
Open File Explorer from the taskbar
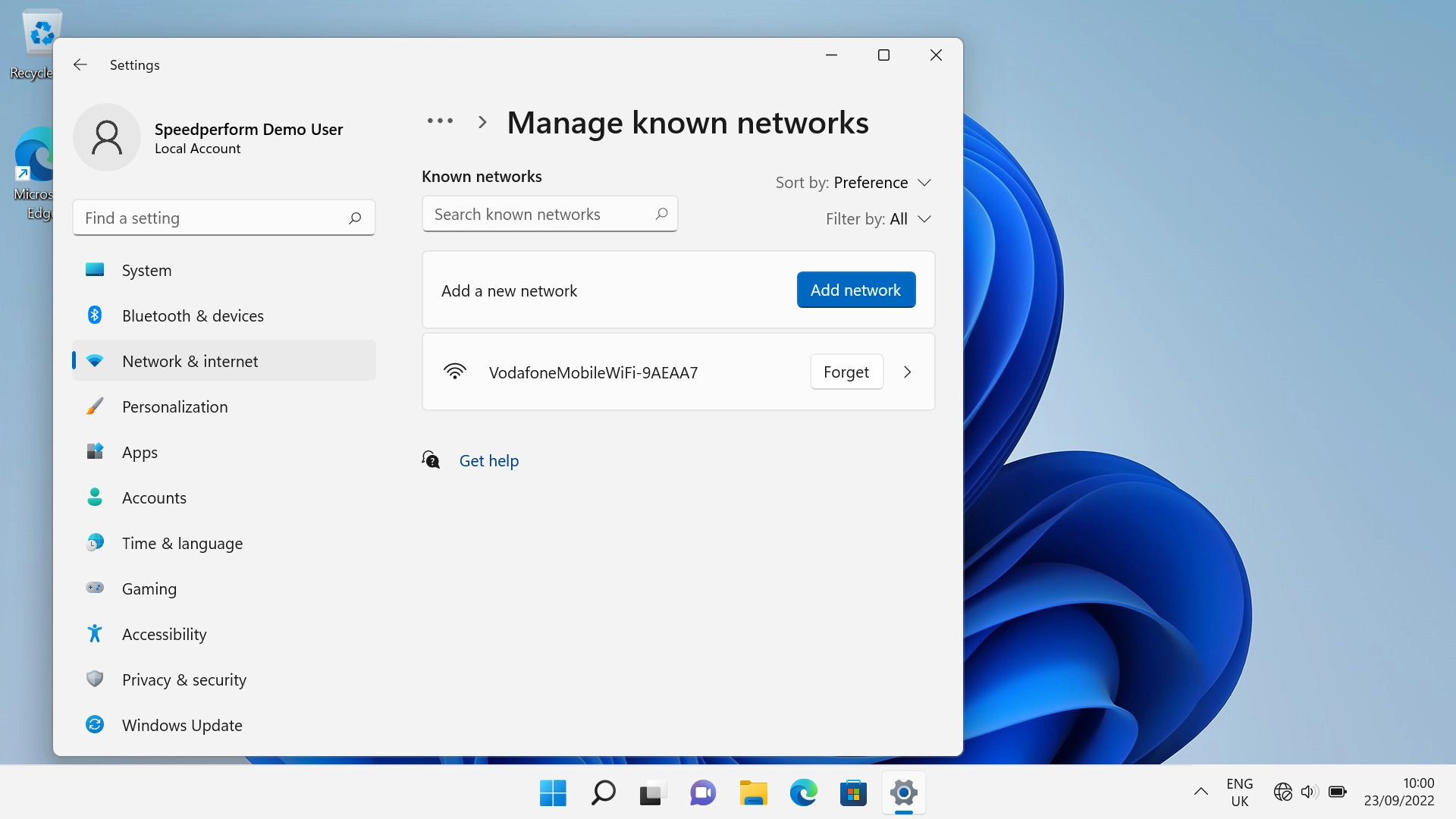pos(753,793)
